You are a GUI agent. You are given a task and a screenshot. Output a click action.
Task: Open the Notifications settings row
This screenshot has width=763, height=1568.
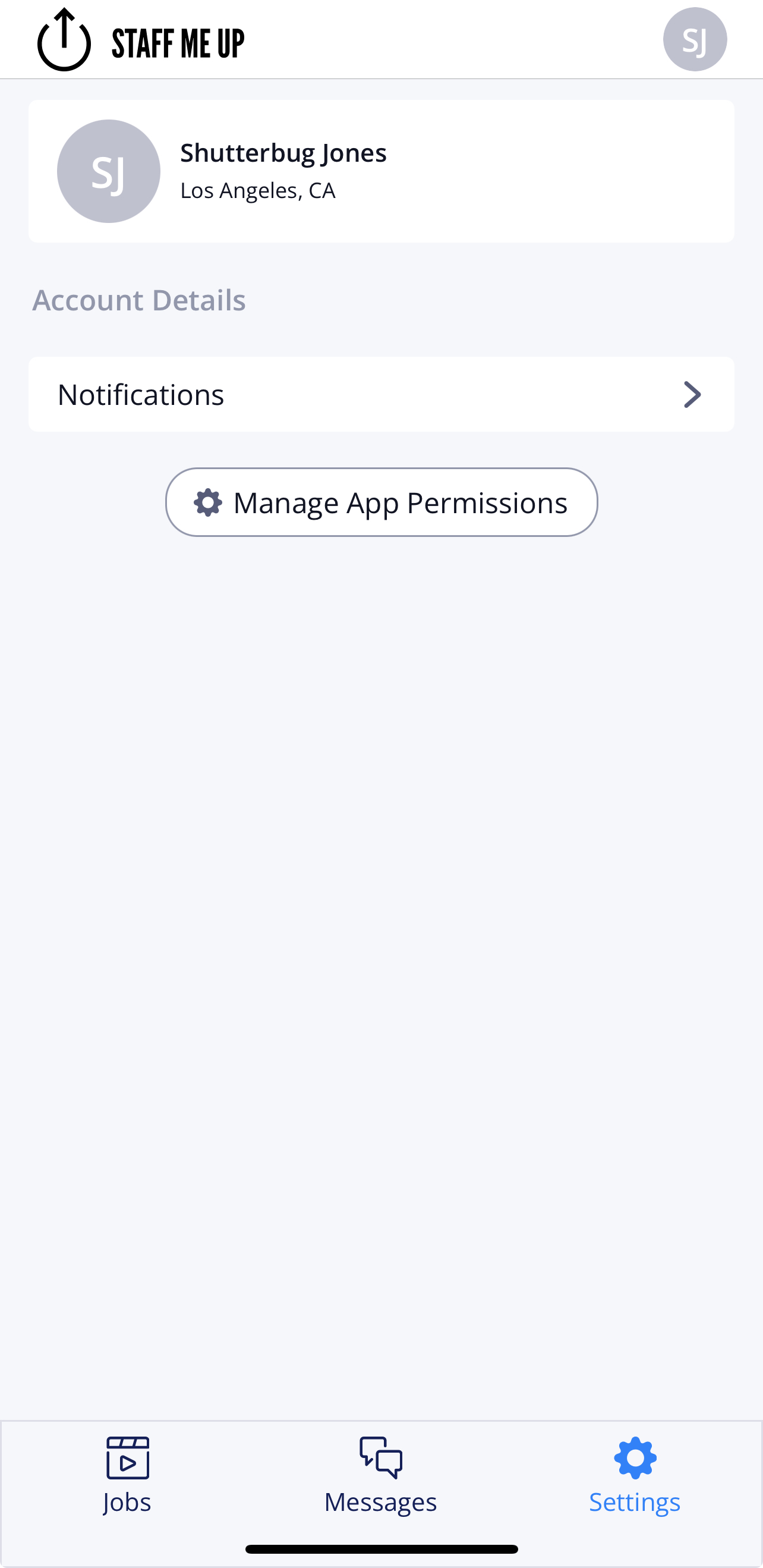point(381,394)
